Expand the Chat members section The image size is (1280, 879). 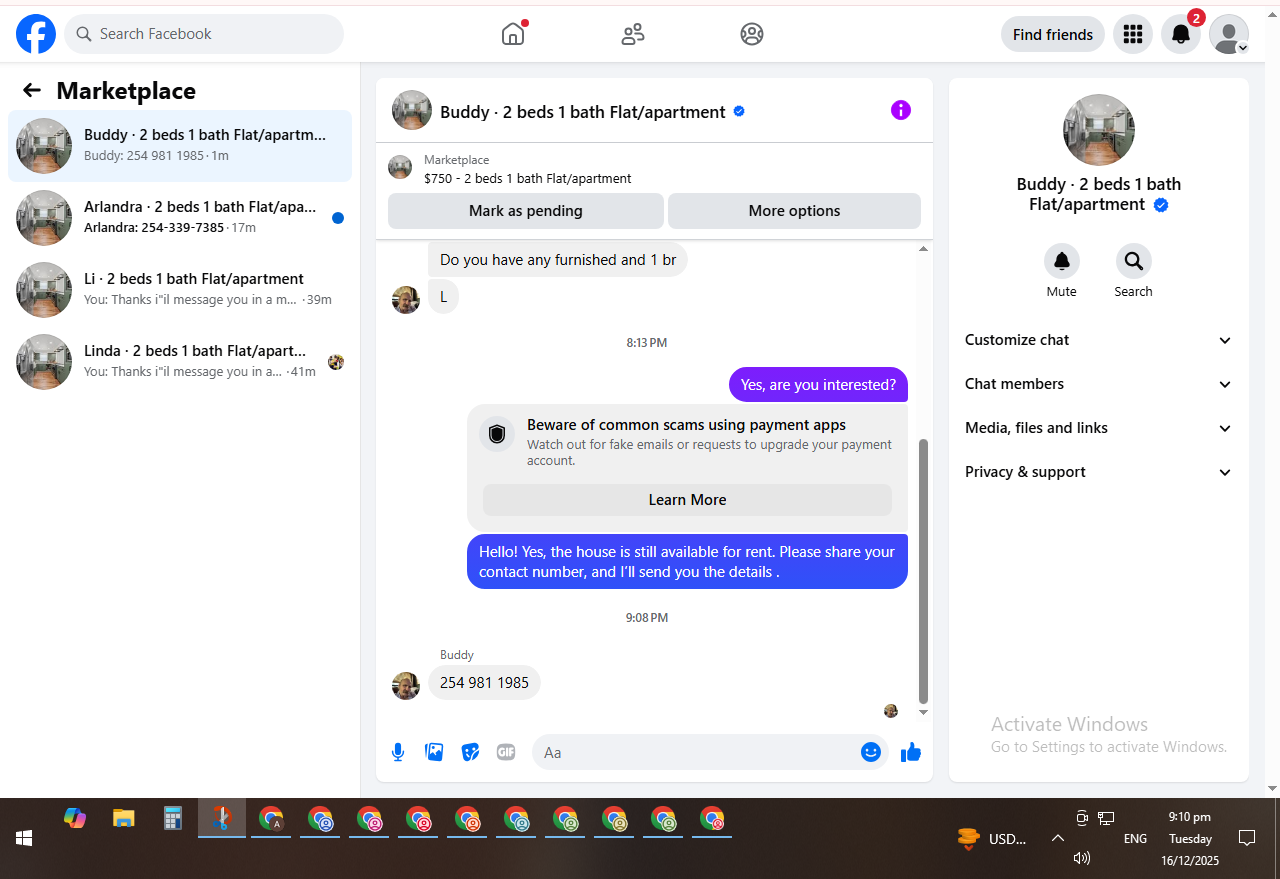click(1098, 384)
